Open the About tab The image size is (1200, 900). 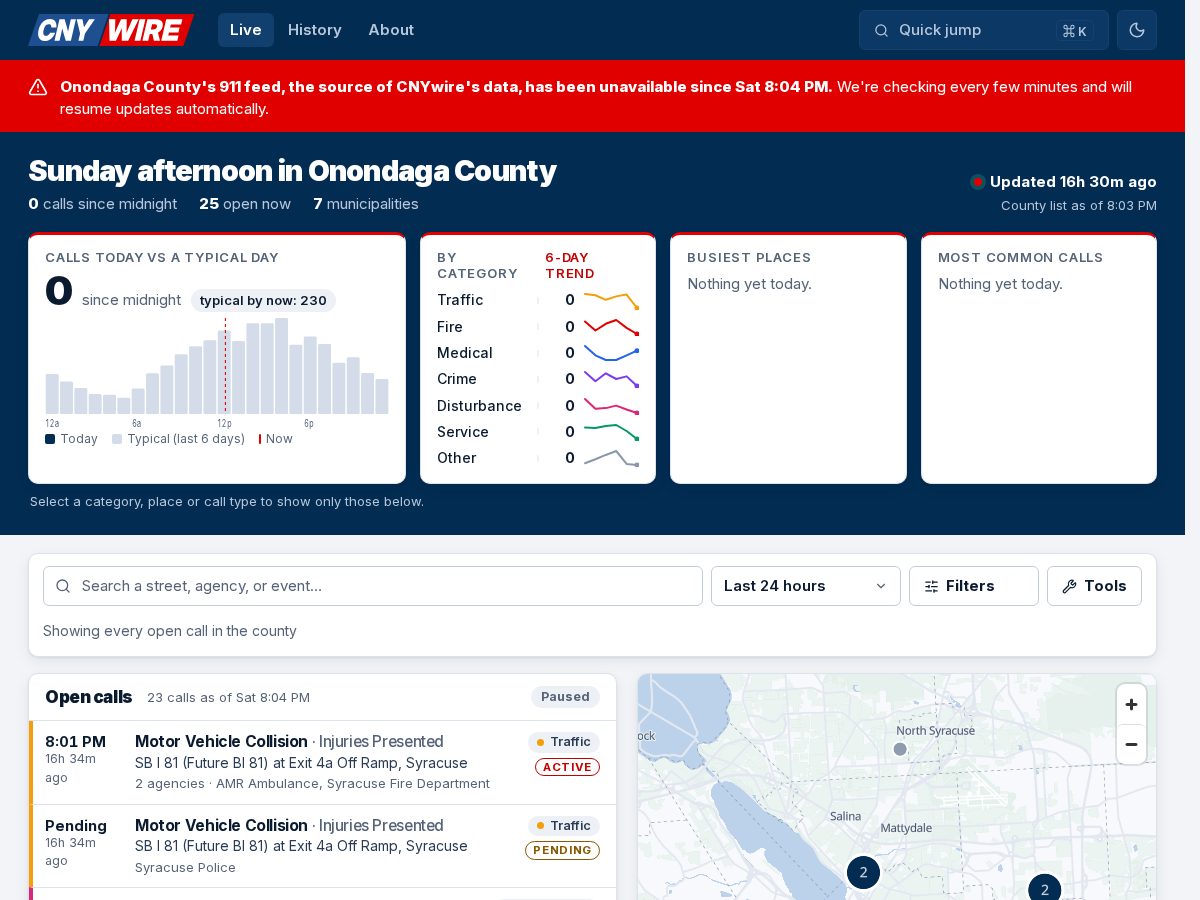coord(391,30)
